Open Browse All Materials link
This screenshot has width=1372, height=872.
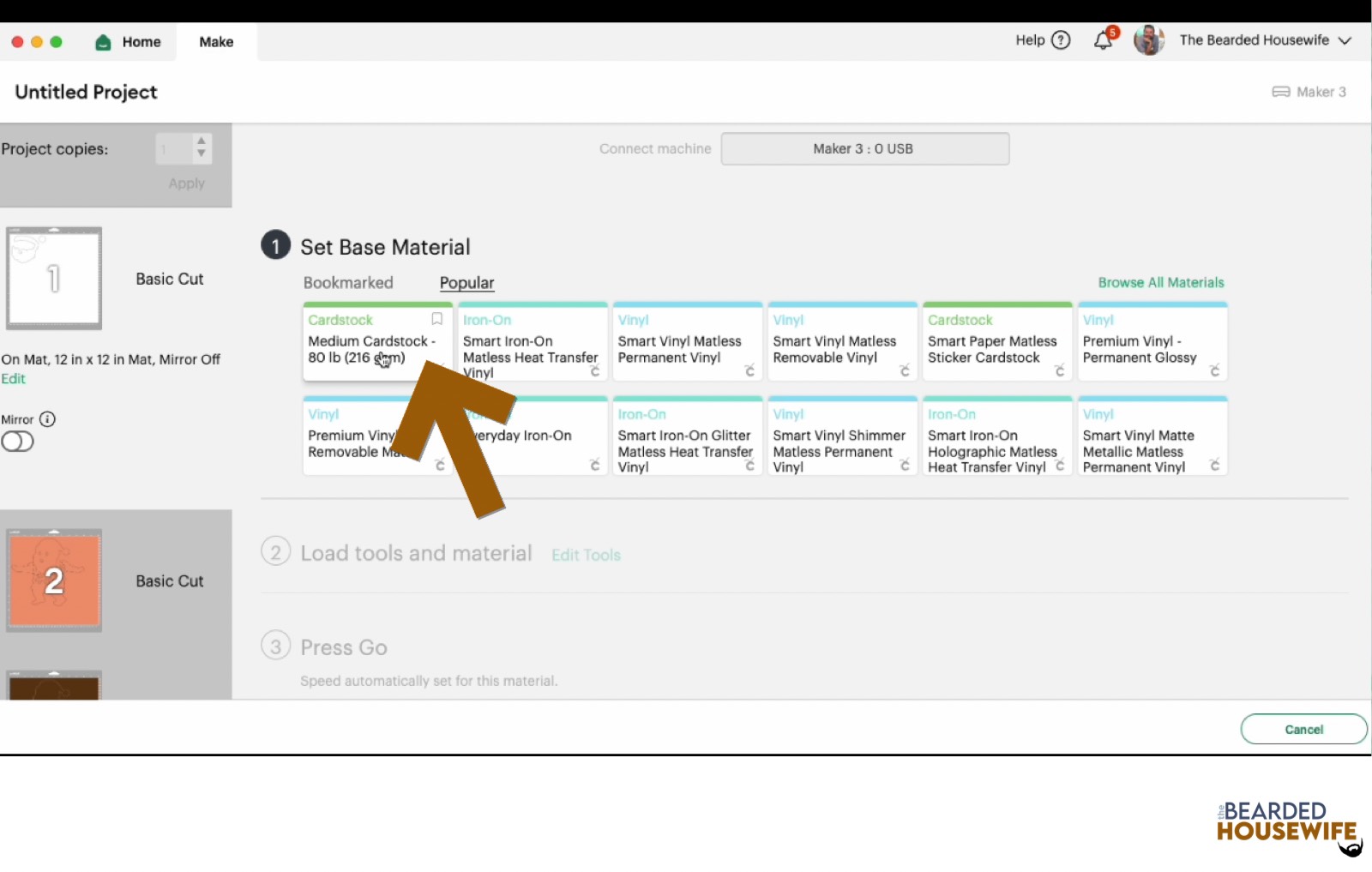click(x=1161, y=283)
